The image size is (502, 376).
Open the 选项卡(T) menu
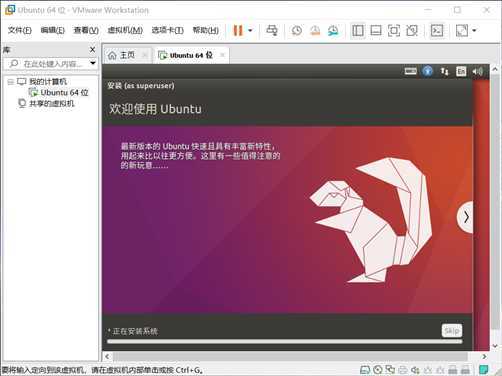(167, 30)
